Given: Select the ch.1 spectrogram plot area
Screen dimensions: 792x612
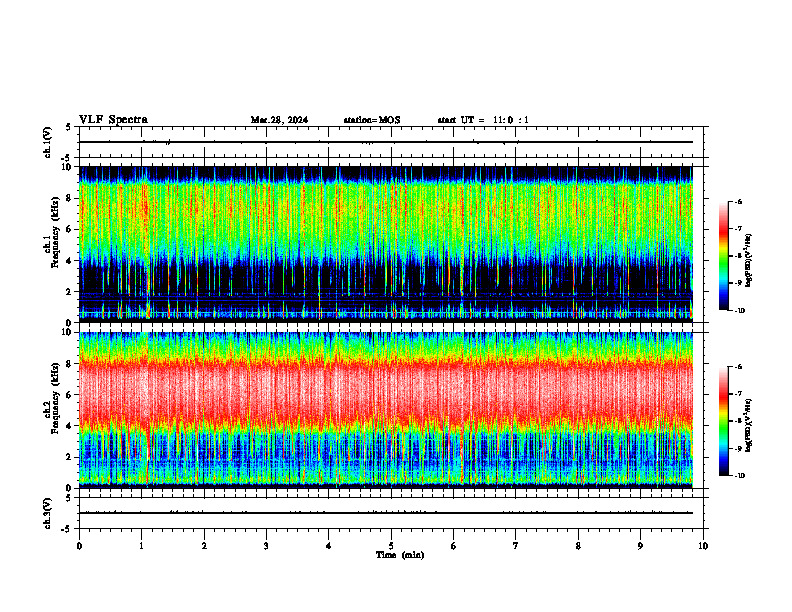Looking at the screenshot, I should 386,244.
